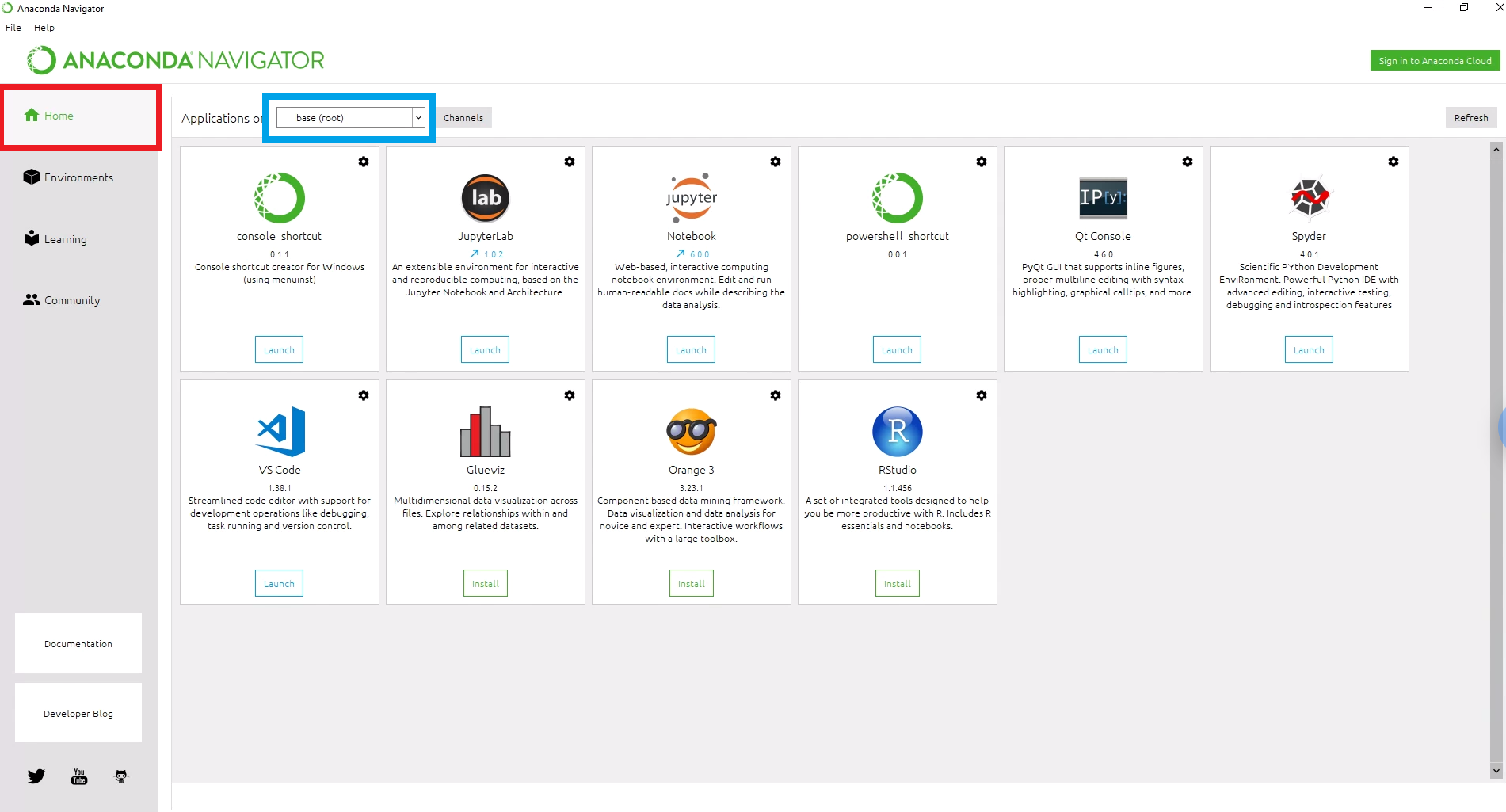Open the gear options menu for Glueviz
The image size is (1506, 812).
point(569,395)
